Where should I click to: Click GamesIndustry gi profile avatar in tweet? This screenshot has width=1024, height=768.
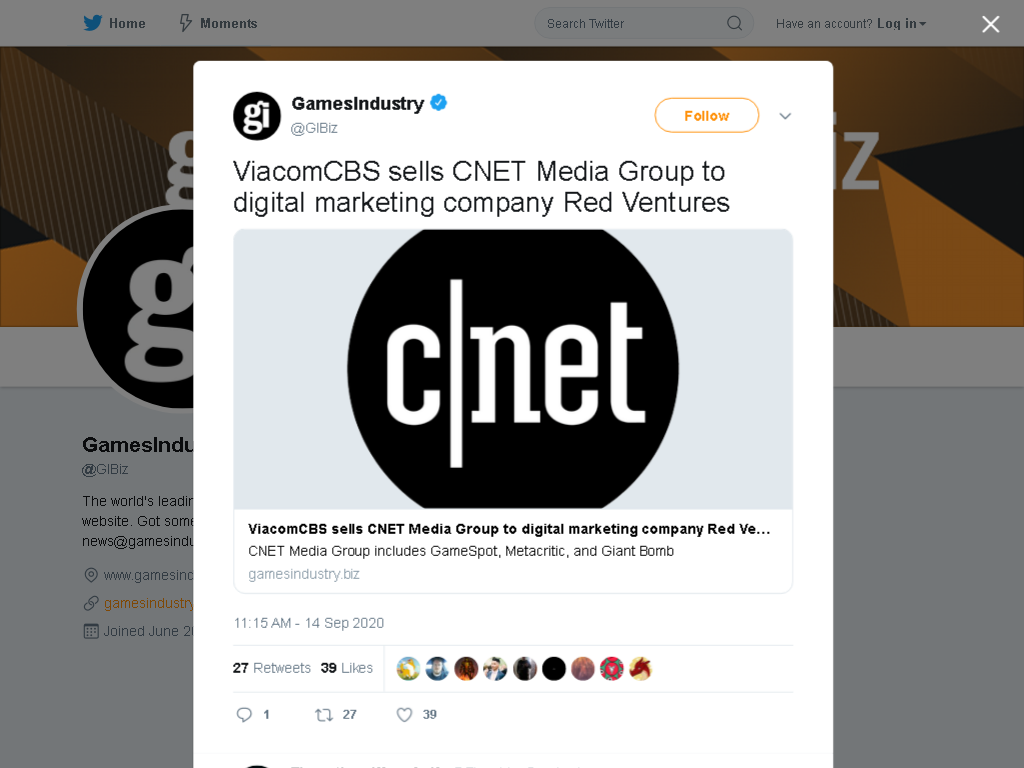[x=257, y=116]
